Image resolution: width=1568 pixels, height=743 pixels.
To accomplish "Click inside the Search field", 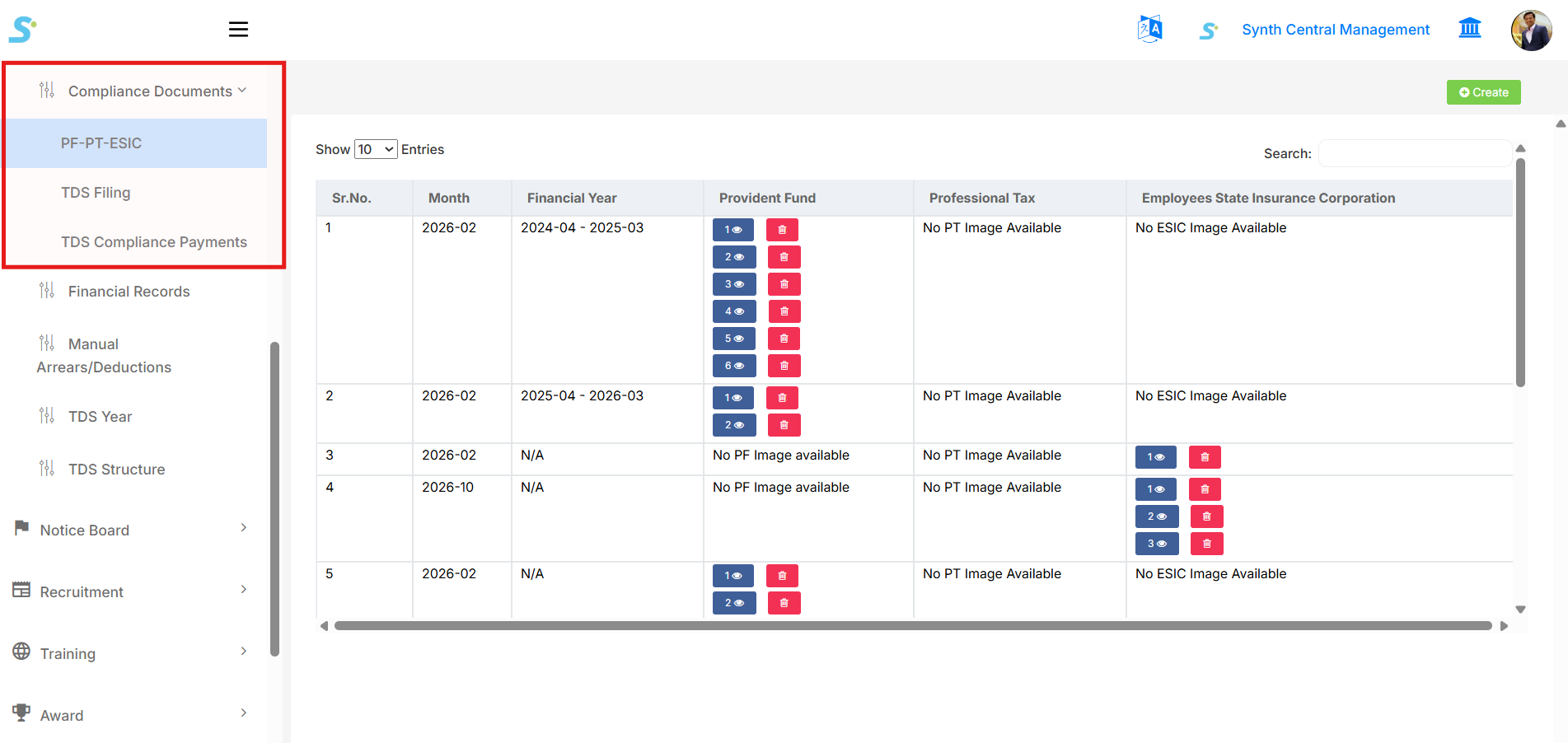I will point(1414,153).
